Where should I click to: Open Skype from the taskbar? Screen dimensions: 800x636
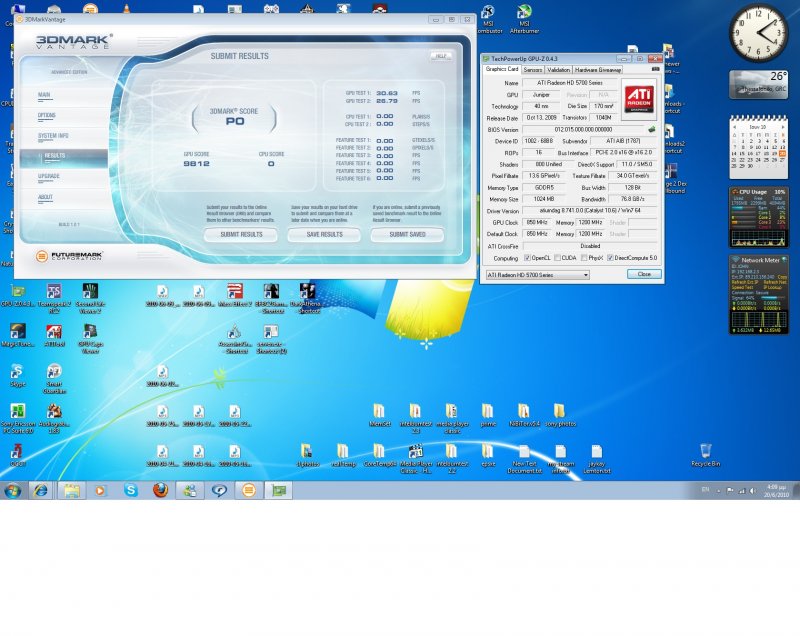(x=130, y=490)
